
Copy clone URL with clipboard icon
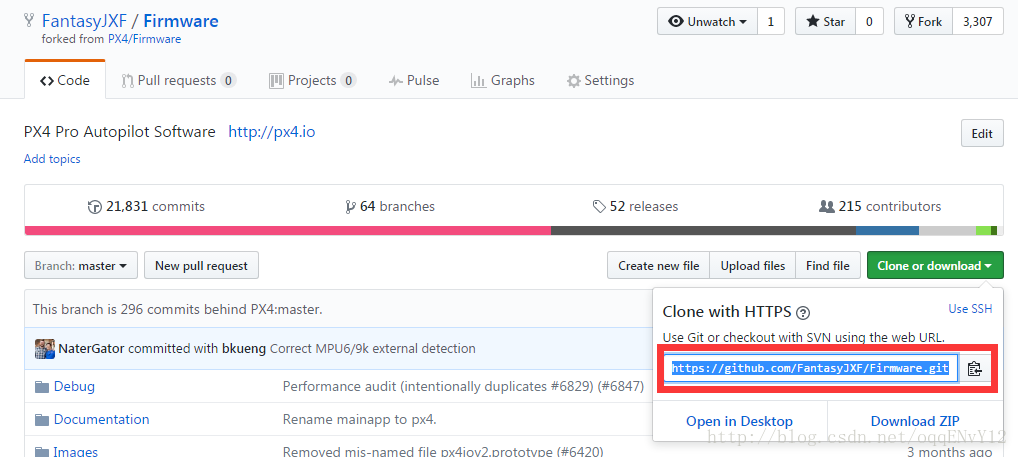[975, 369]
